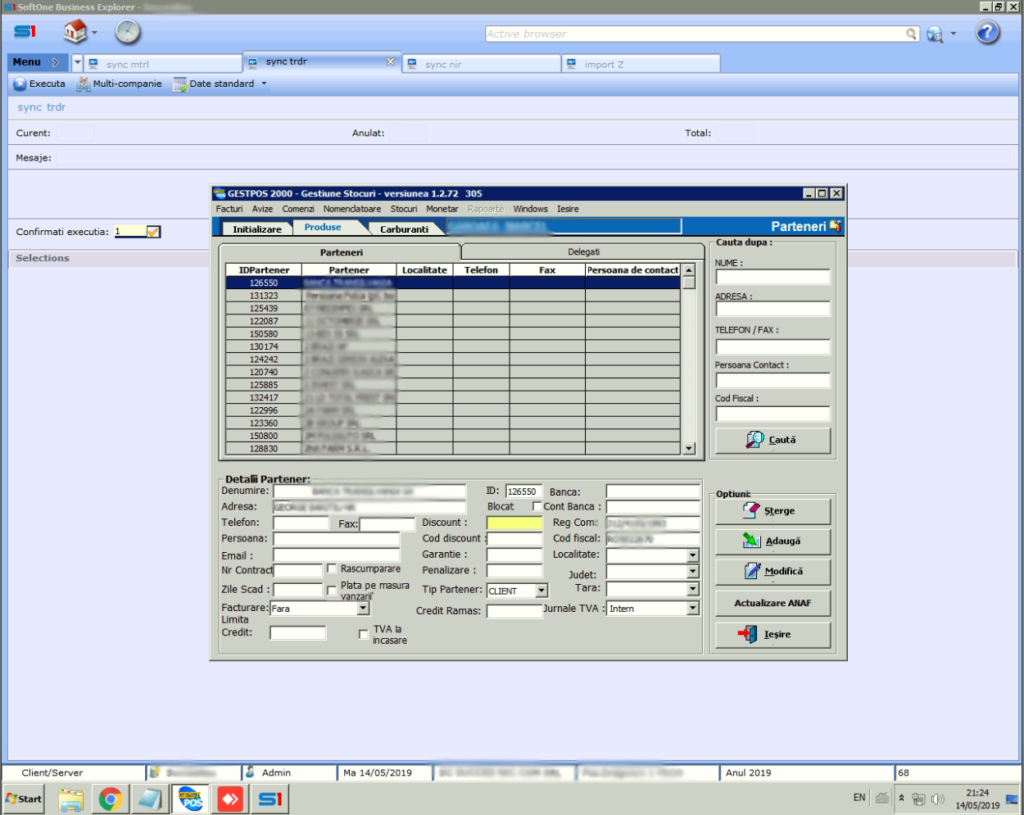
Task: Expand the Date standard dropdown arrow
Action: click(264, 84)
